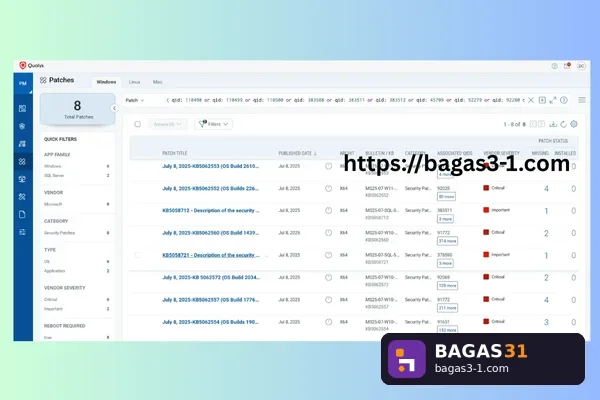The width and height of the screenshot is (600, 400).
Task: Tick the select-all checkbox above the table
Action: pos(137,124)
